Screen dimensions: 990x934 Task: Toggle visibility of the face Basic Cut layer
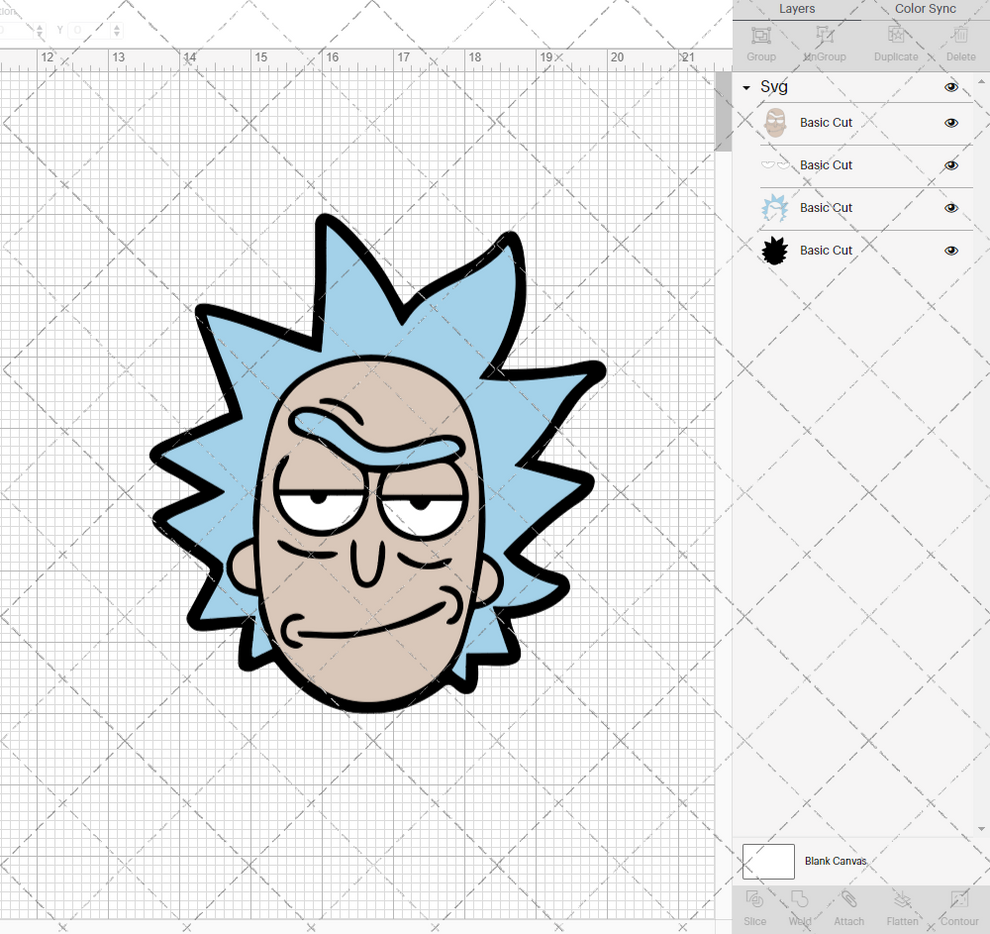click(951, 122)
